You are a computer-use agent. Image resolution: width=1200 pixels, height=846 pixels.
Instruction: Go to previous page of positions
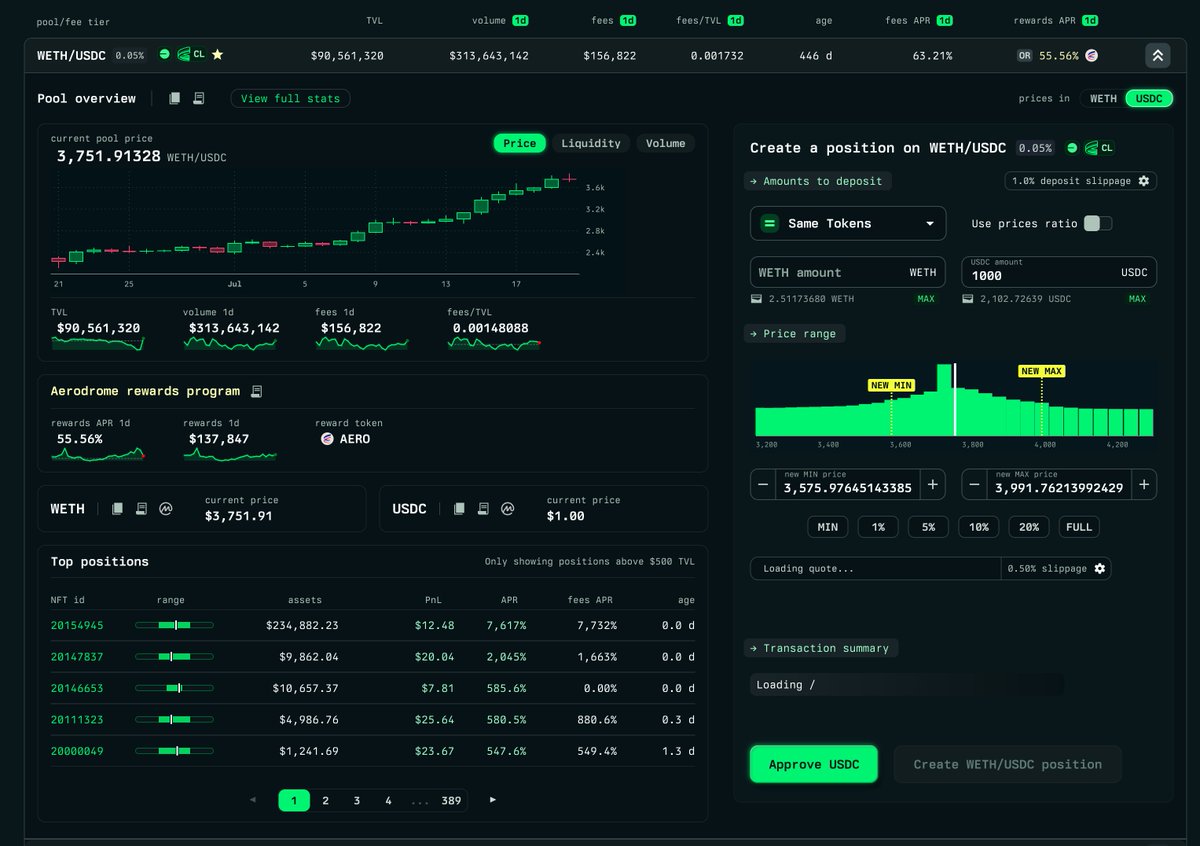(252, 800)
